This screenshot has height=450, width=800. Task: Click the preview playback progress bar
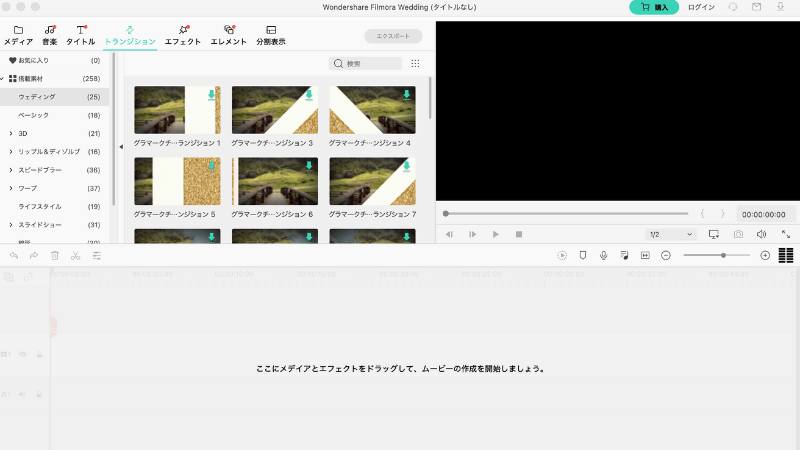coord(566,214)
